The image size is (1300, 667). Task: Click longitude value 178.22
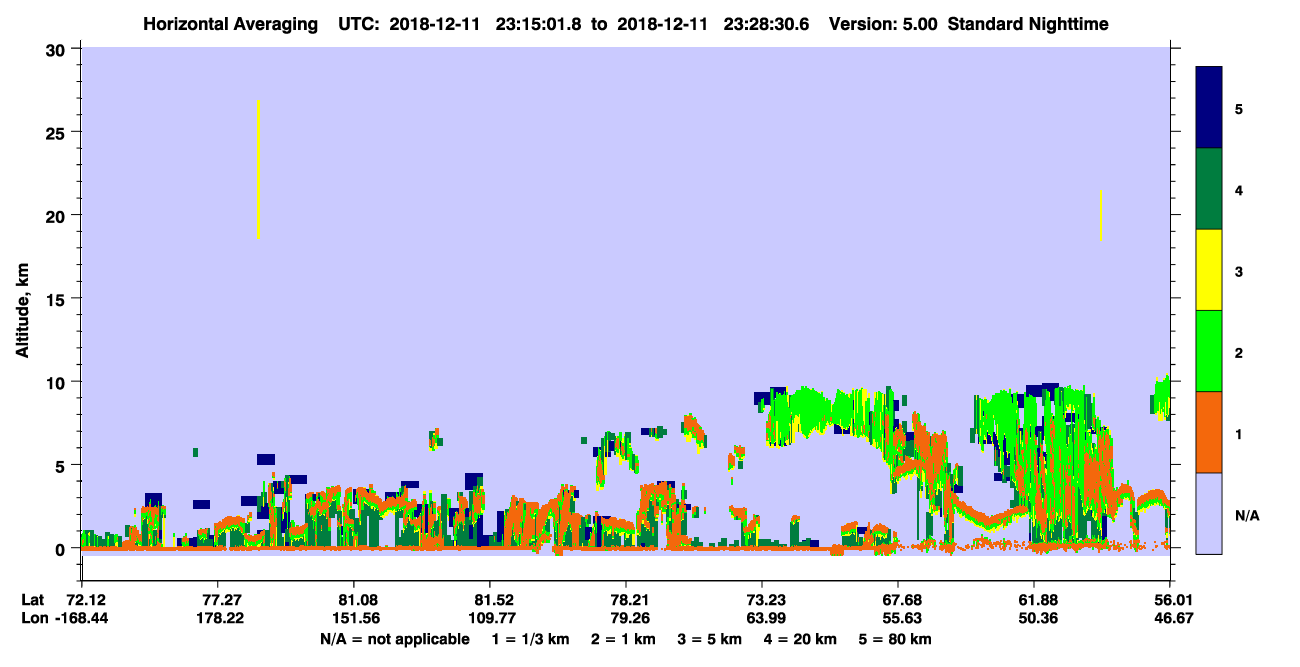(217, 619)
